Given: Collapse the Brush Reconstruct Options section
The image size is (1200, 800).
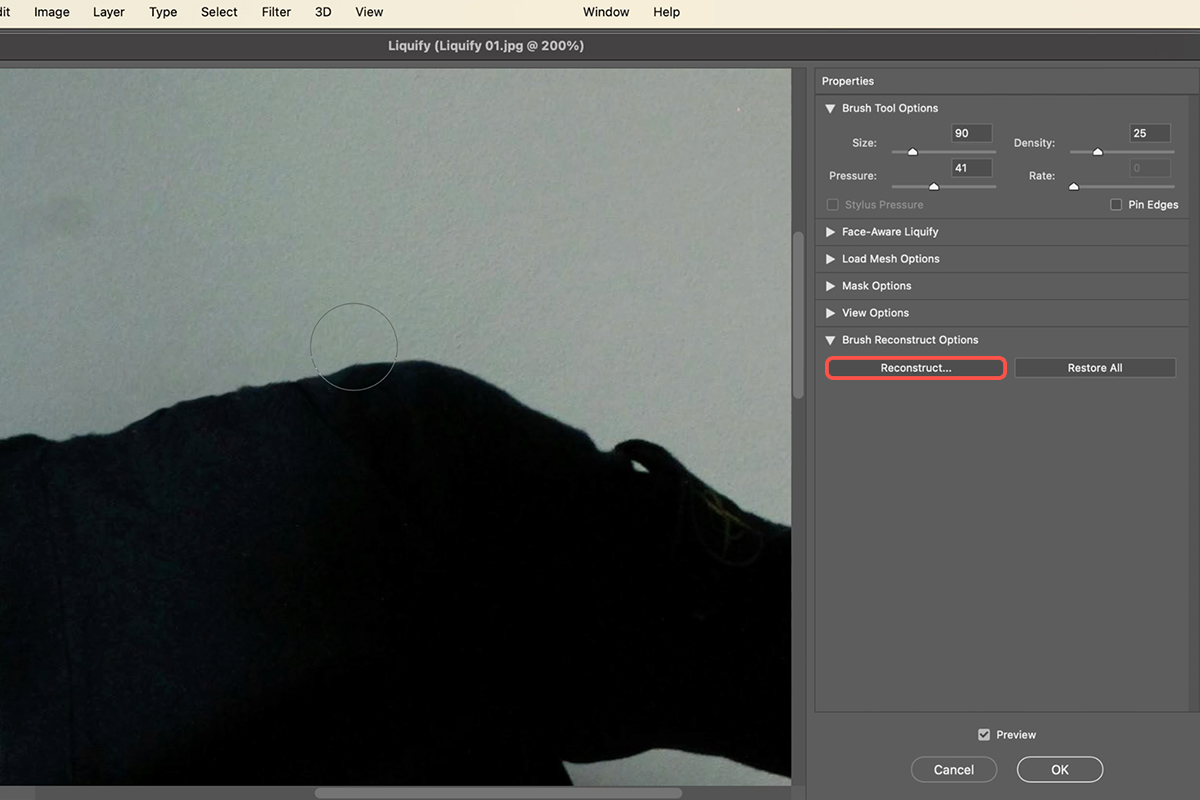Looking at the screenshot, I should click(830, 340).
